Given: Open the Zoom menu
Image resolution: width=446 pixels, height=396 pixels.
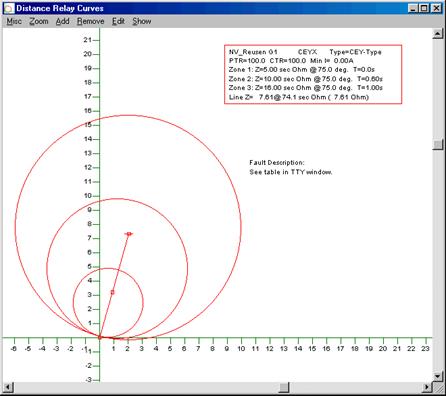Looking at the screenshot, I should click(39, 21).
